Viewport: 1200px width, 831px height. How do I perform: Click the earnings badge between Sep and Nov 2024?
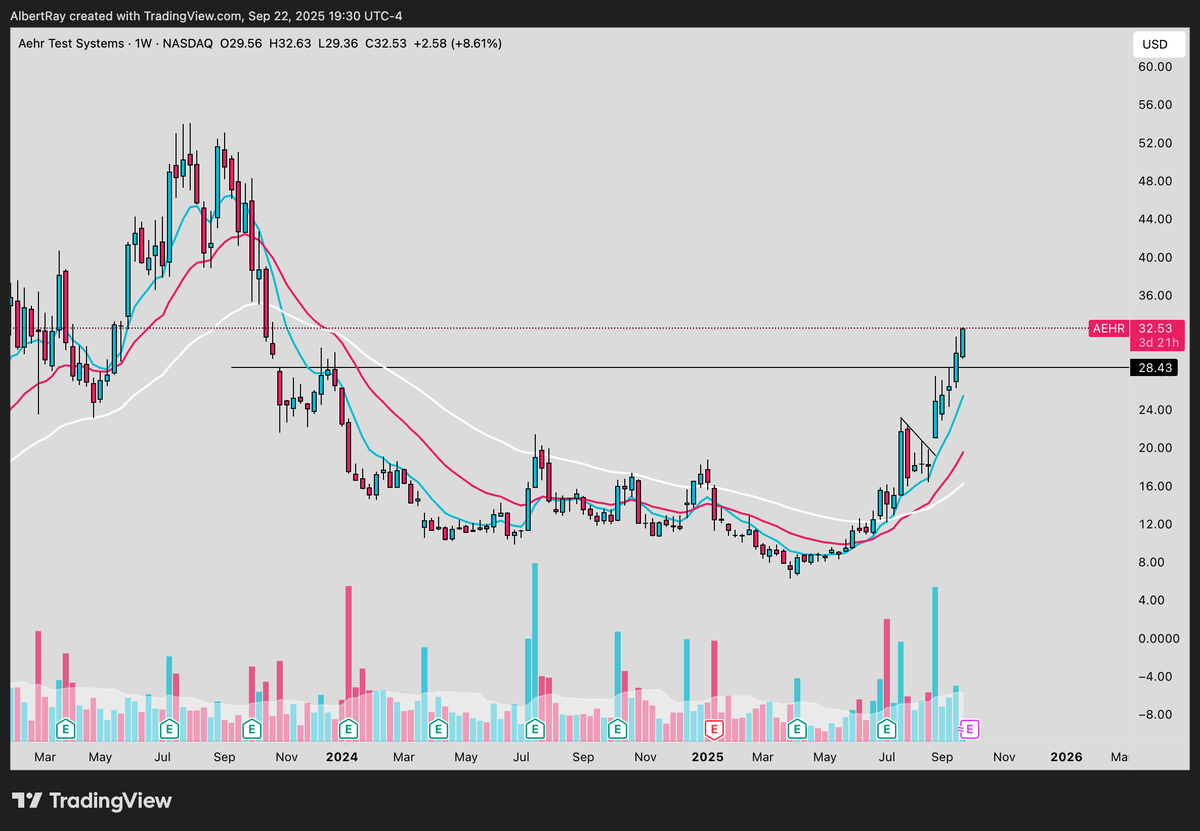pyautogui.click(x=618, y=730)
